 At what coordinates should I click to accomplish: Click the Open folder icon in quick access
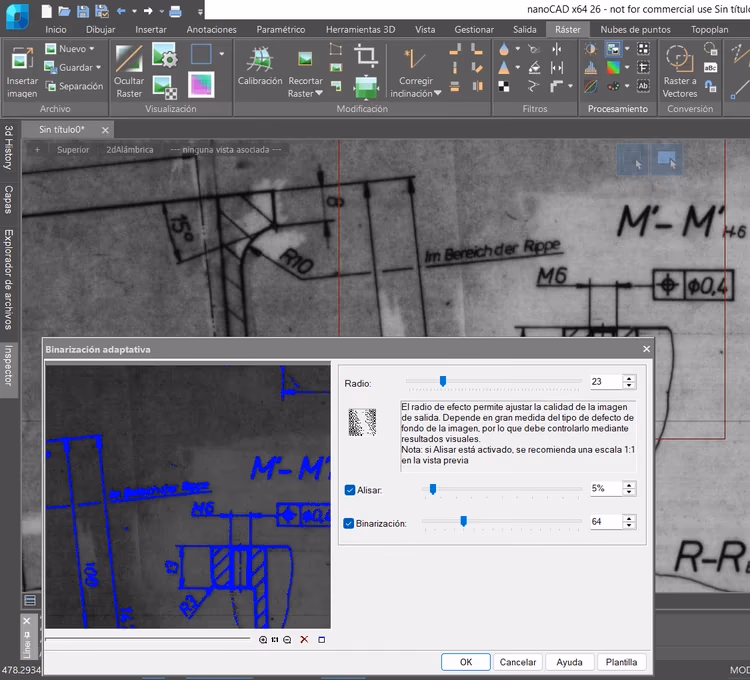pyautogui.click(x=64, y=11)
